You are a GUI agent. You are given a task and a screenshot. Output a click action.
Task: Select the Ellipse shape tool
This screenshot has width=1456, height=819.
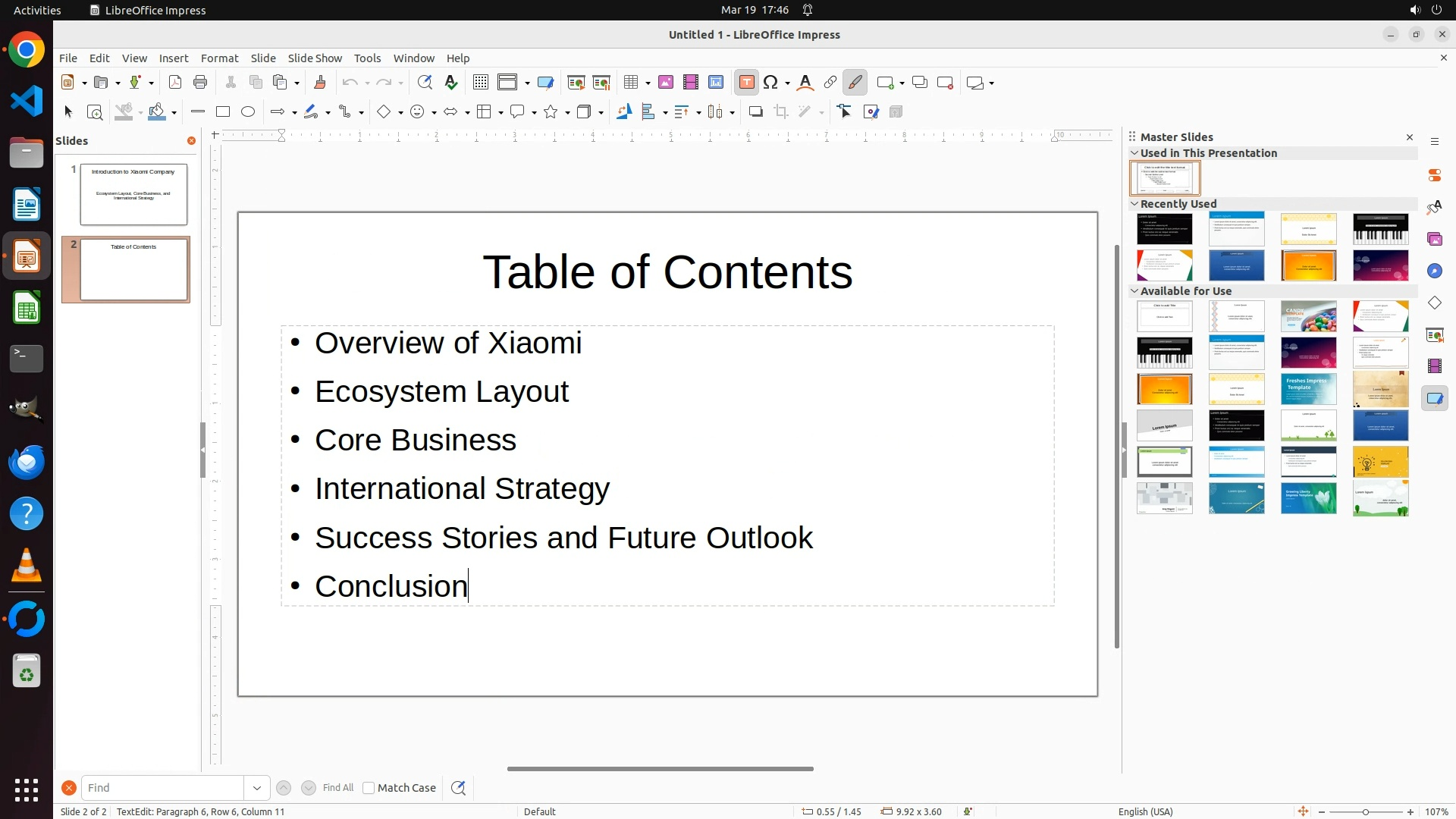[248, 112]
